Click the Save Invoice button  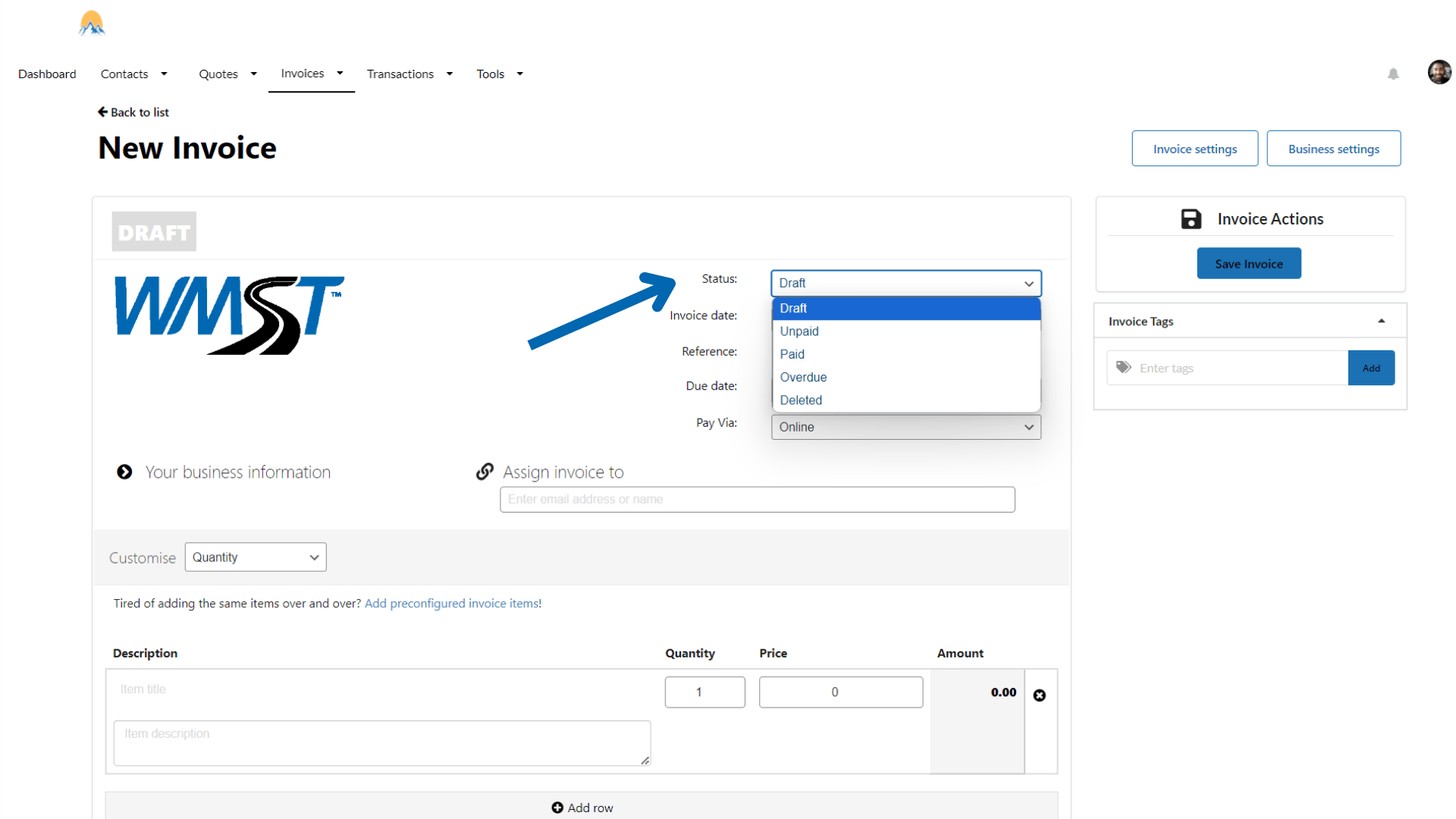(x=1248, y=264)
